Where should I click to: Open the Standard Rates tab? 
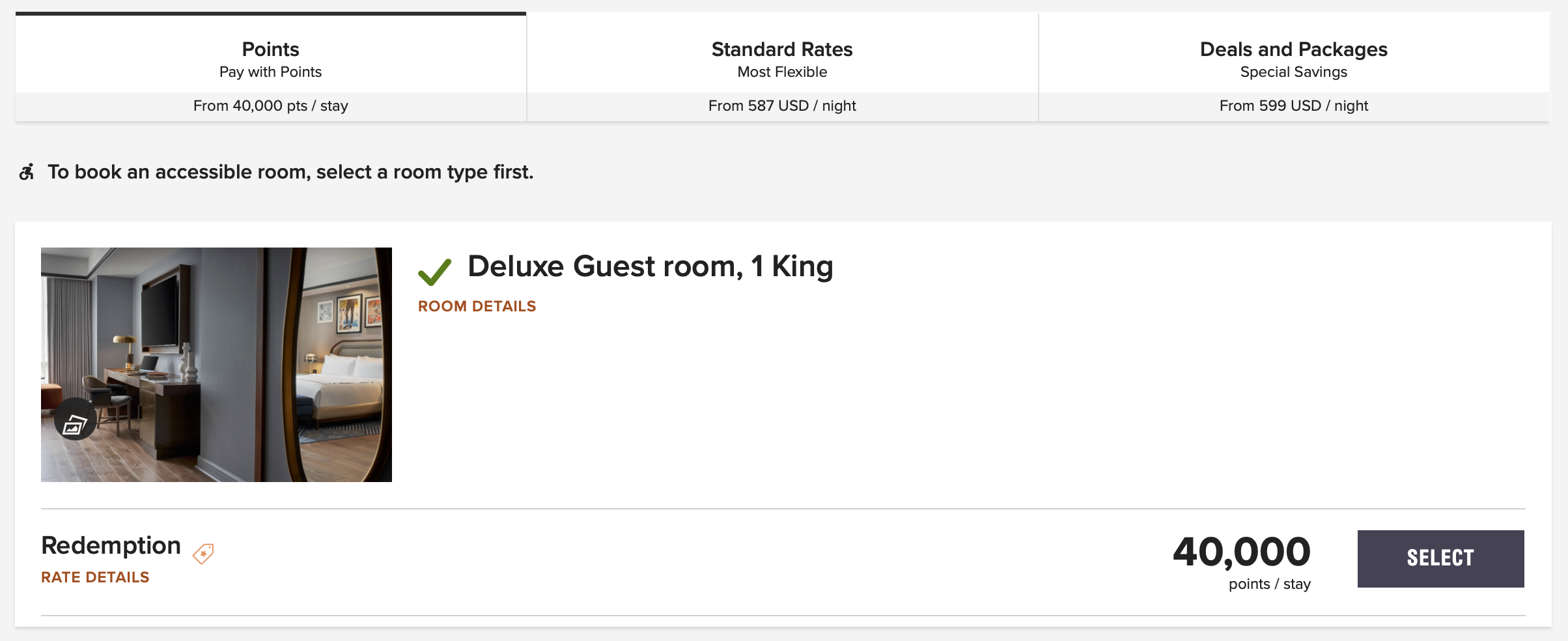pyautogui.click(x=782, y=66)
